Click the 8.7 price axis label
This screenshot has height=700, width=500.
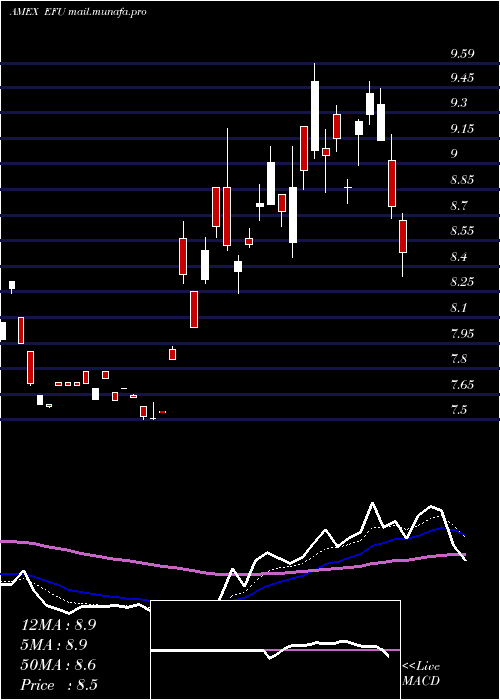[459, 206]
